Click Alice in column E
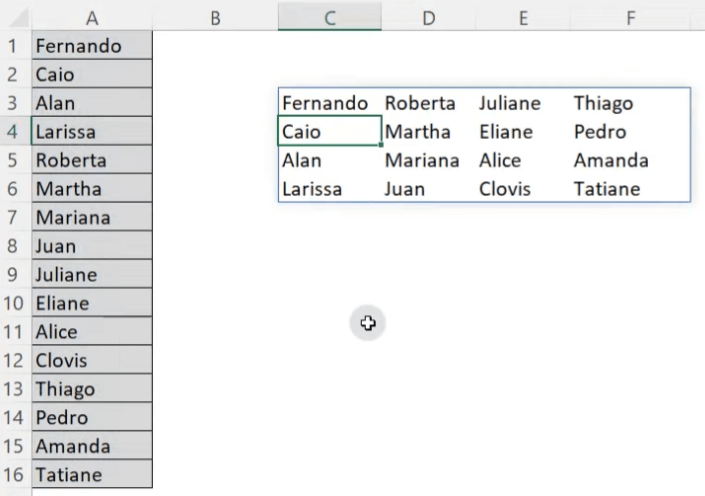This screenshot has width=705, height=496. [523, 160]
